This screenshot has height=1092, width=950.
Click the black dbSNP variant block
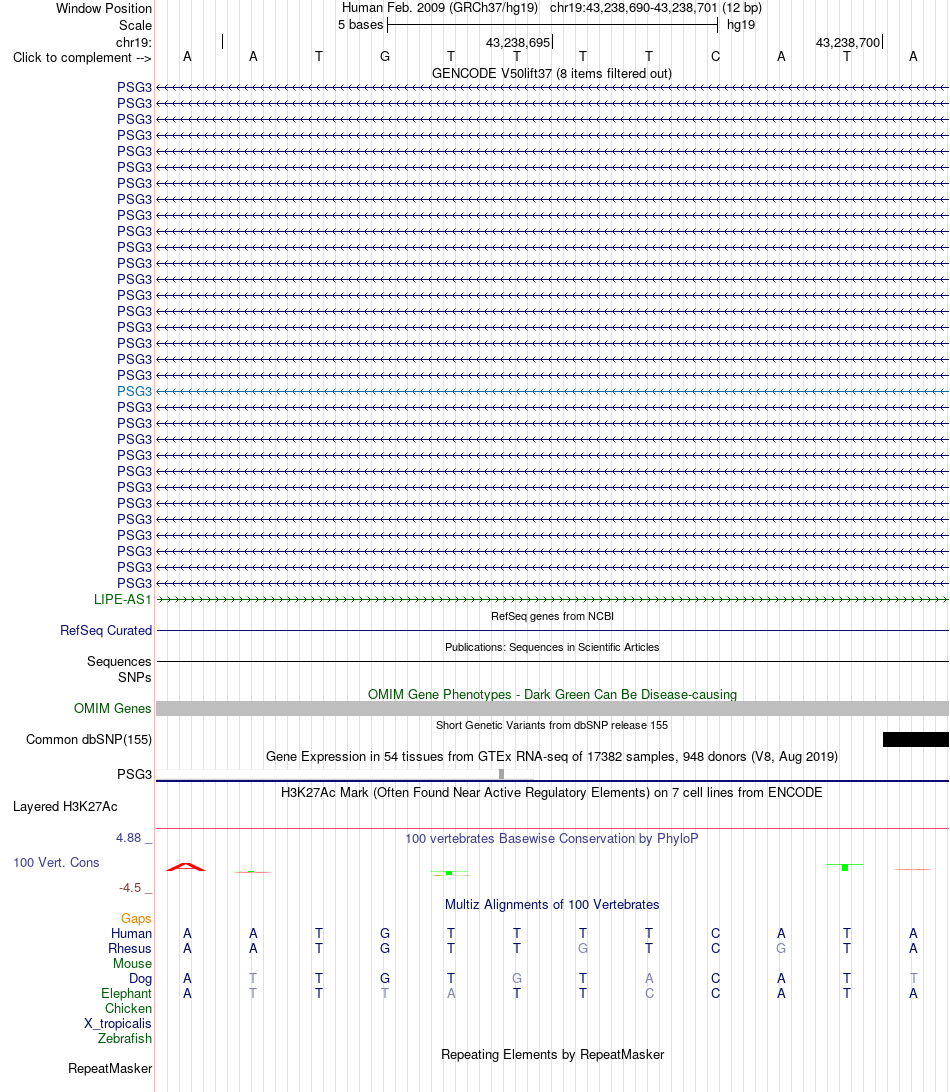(915, 740)
